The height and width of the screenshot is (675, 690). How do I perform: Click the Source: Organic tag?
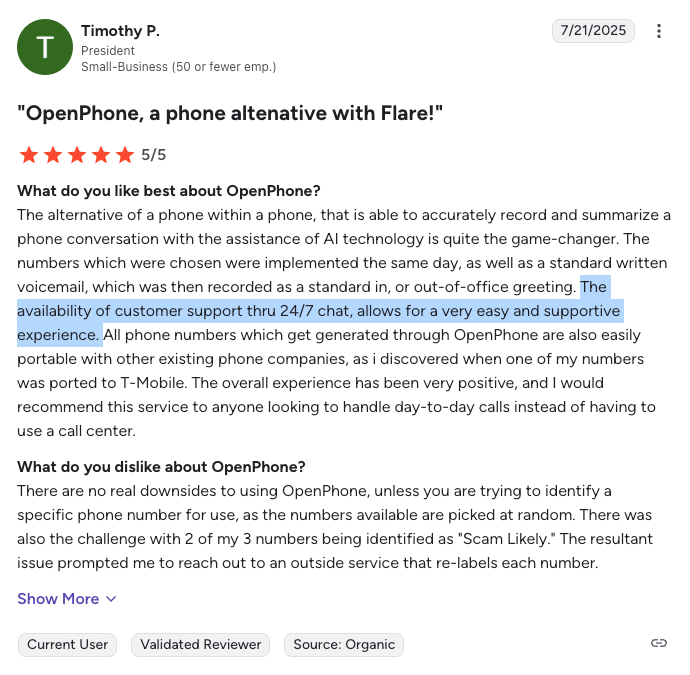pyautogui.click(x=344, y=645)
